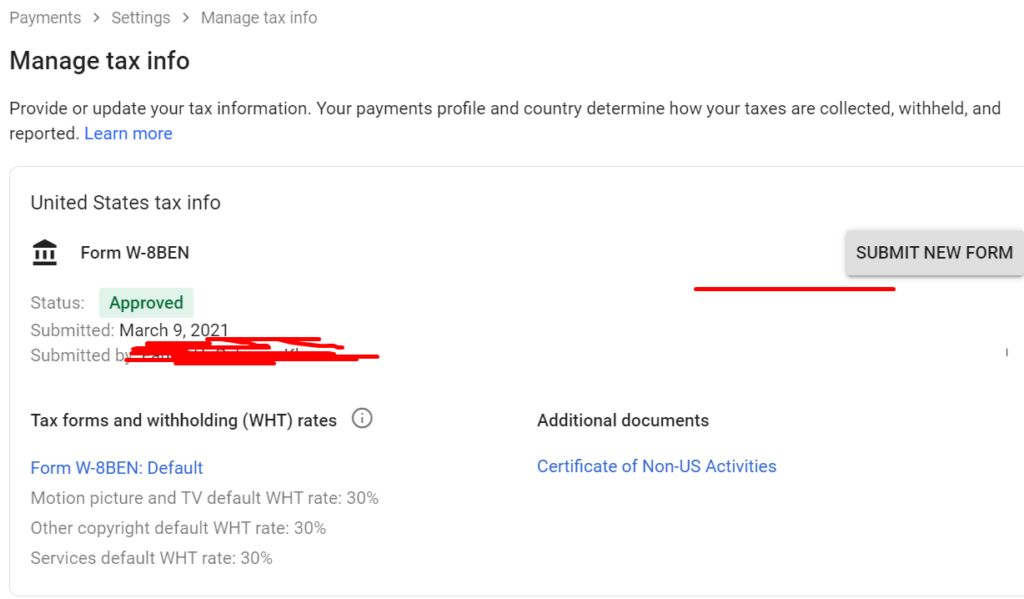Click the submitted date March 9, 2021
This screenshot has width=1024, height=599.
click(x=174, y=330)
